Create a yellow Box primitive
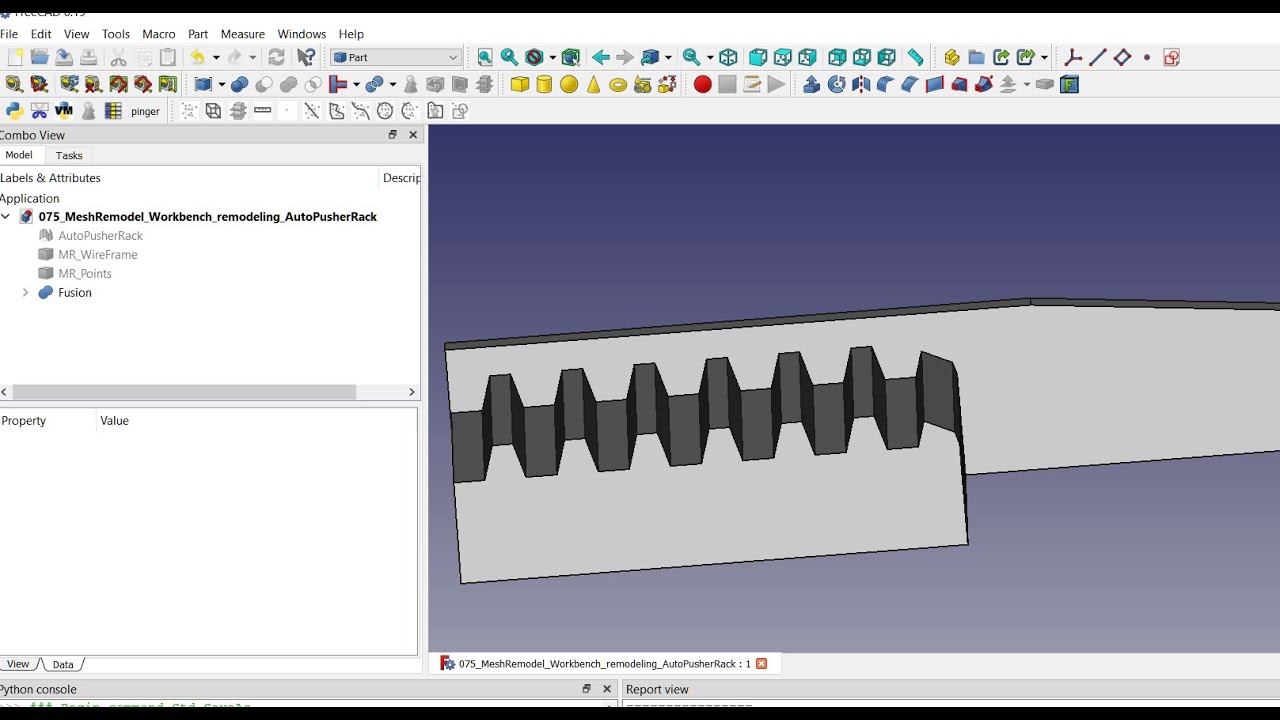This screenshot has height=720, width=1280. [520, 85]
